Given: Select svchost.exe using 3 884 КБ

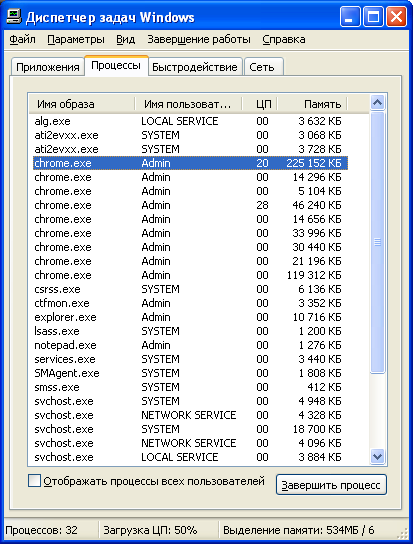Looking at the screenshot, I should pos(190,457).
